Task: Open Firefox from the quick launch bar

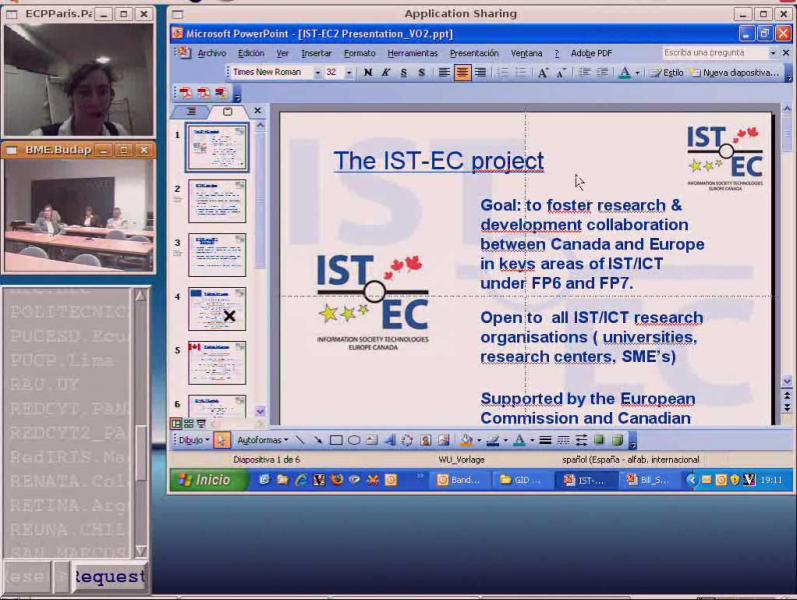Action: [336, 480]
